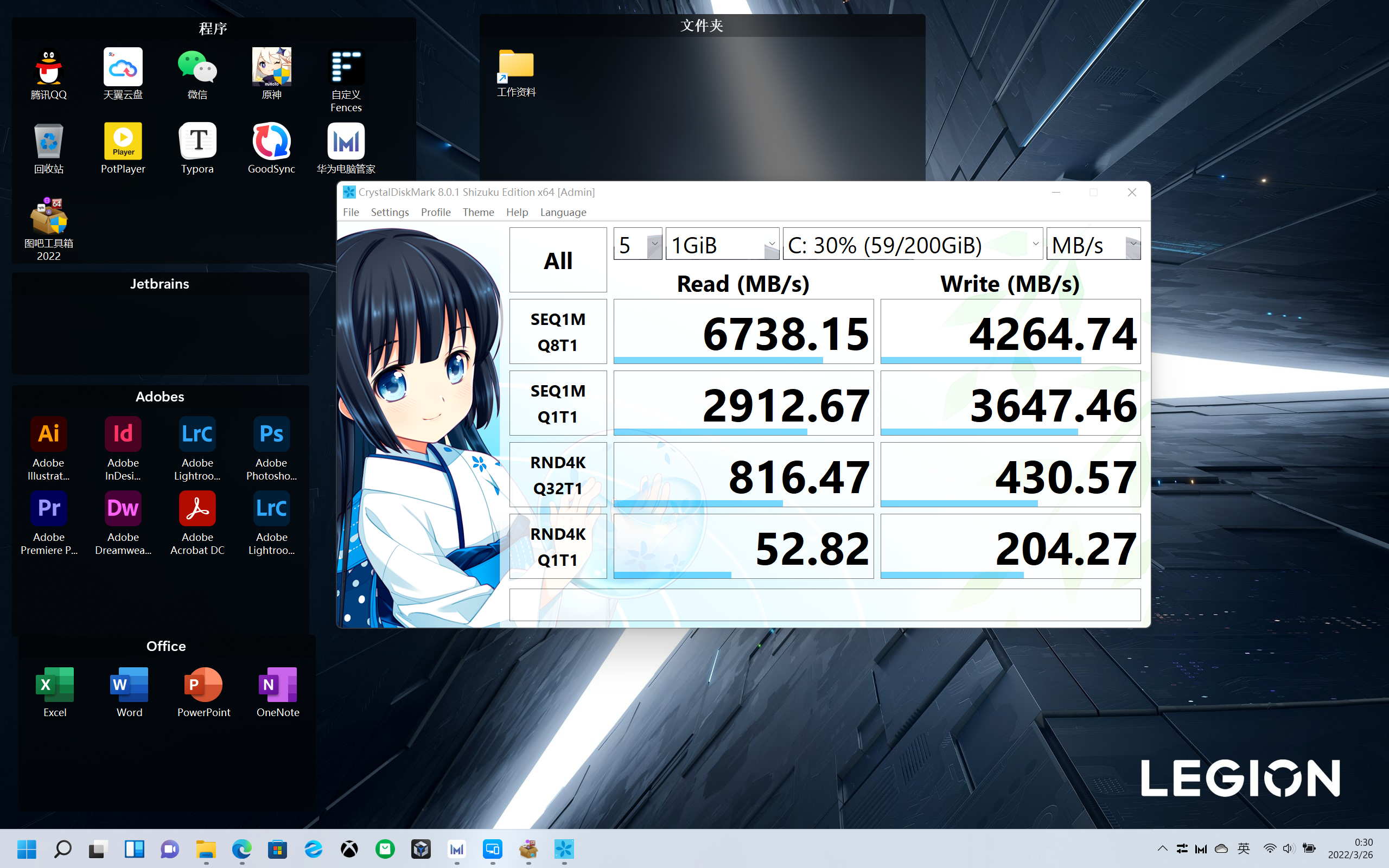1389x868 pixels.
Task: Click the empty comment field below results
Action: coord(825,604)
